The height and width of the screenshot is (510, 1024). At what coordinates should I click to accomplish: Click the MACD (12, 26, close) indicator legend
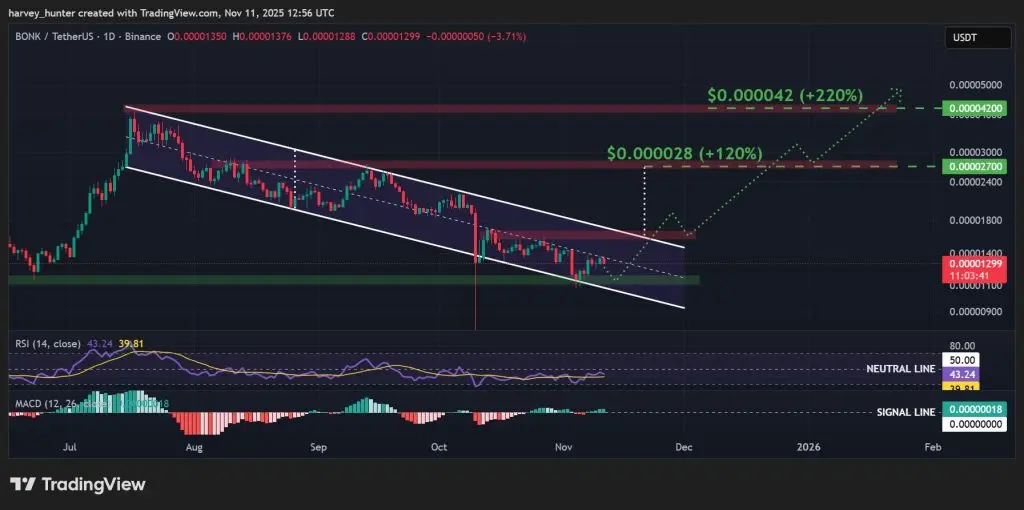tap(59, 404)
